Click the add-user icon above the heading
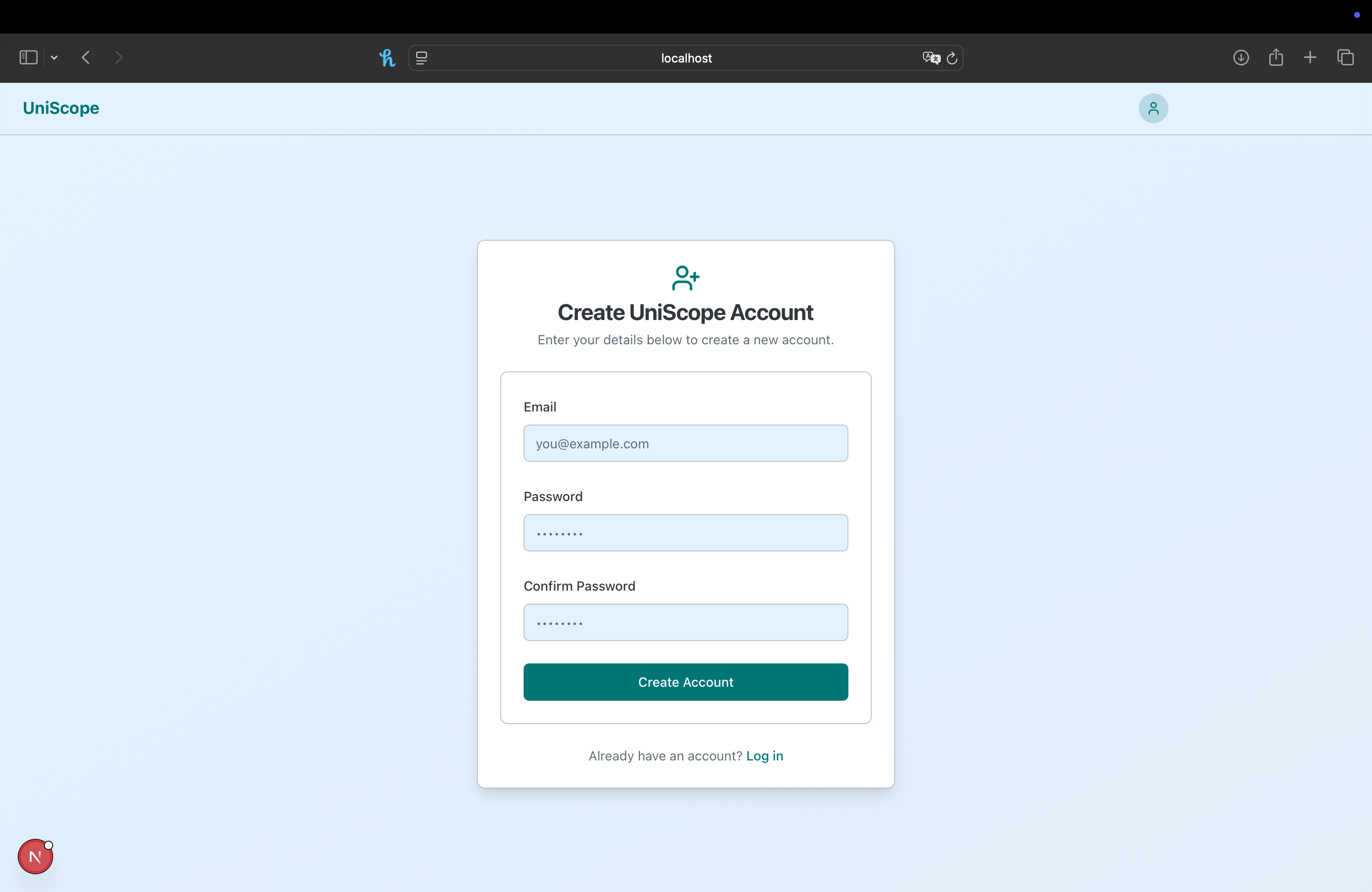This screenshot has height=892, width=1372. pos(685,278)
